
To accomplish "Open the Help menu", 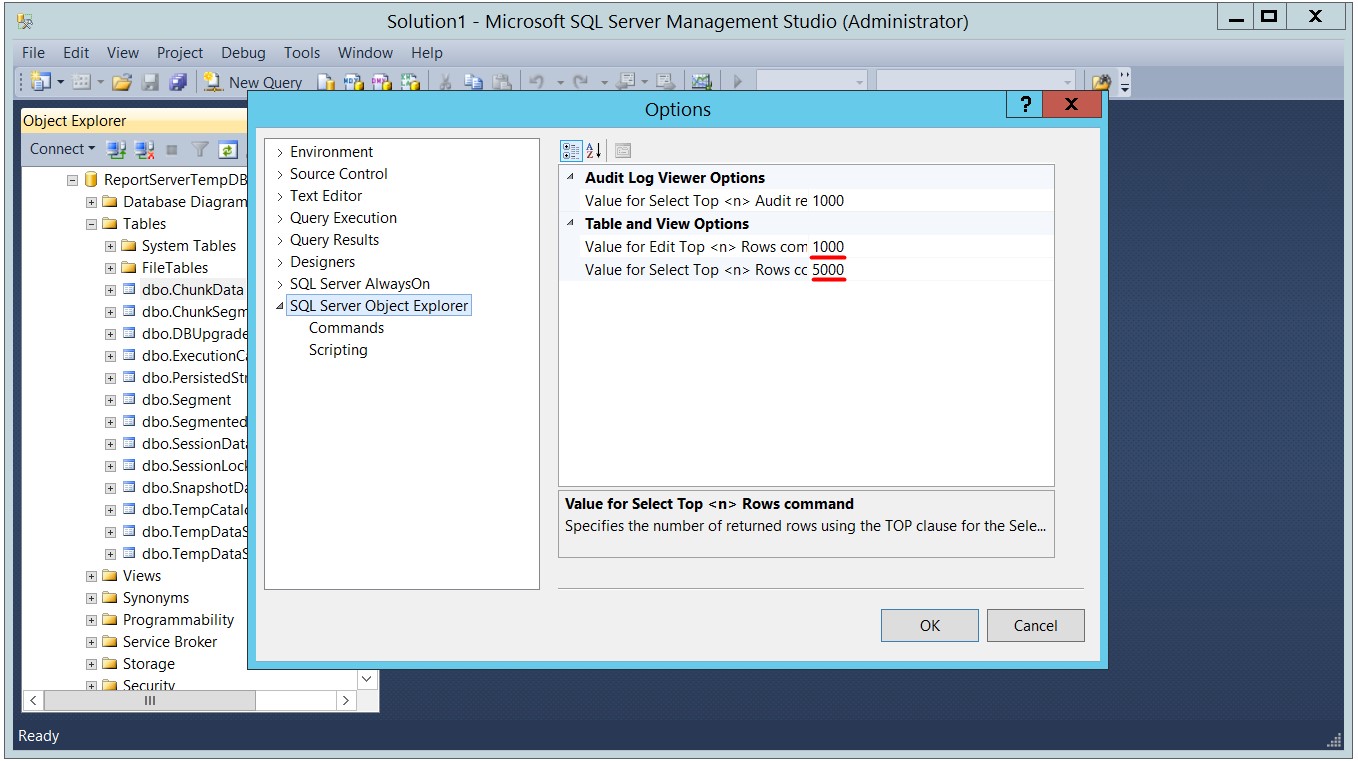I will [x=427, y=52].
